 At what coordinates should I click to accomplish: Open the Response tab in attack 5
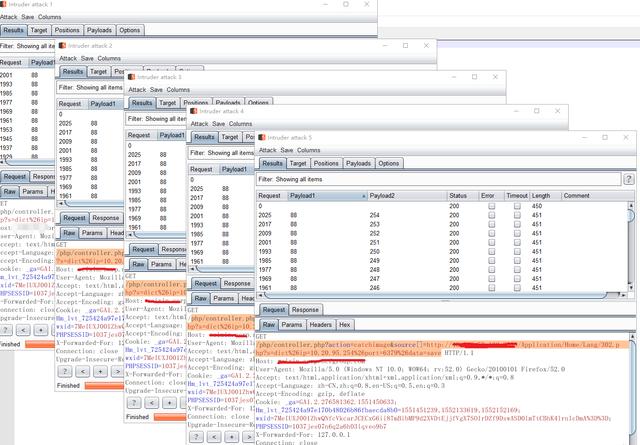305,309
